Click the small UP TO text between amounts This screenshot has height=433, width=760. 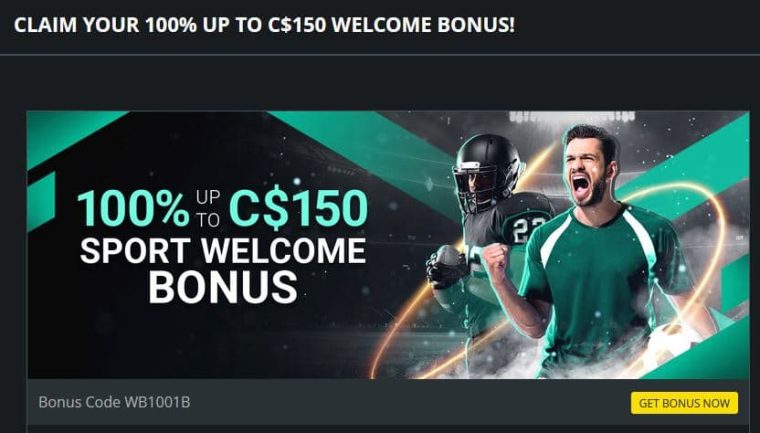pyautogui.click(x=208, y=209)
